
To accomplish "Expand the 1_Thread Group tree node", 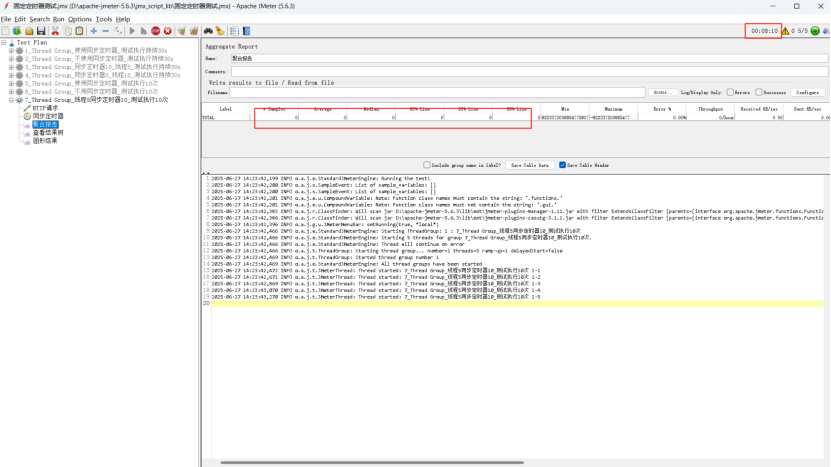I will pyautogui.click(x=11, y=50).
